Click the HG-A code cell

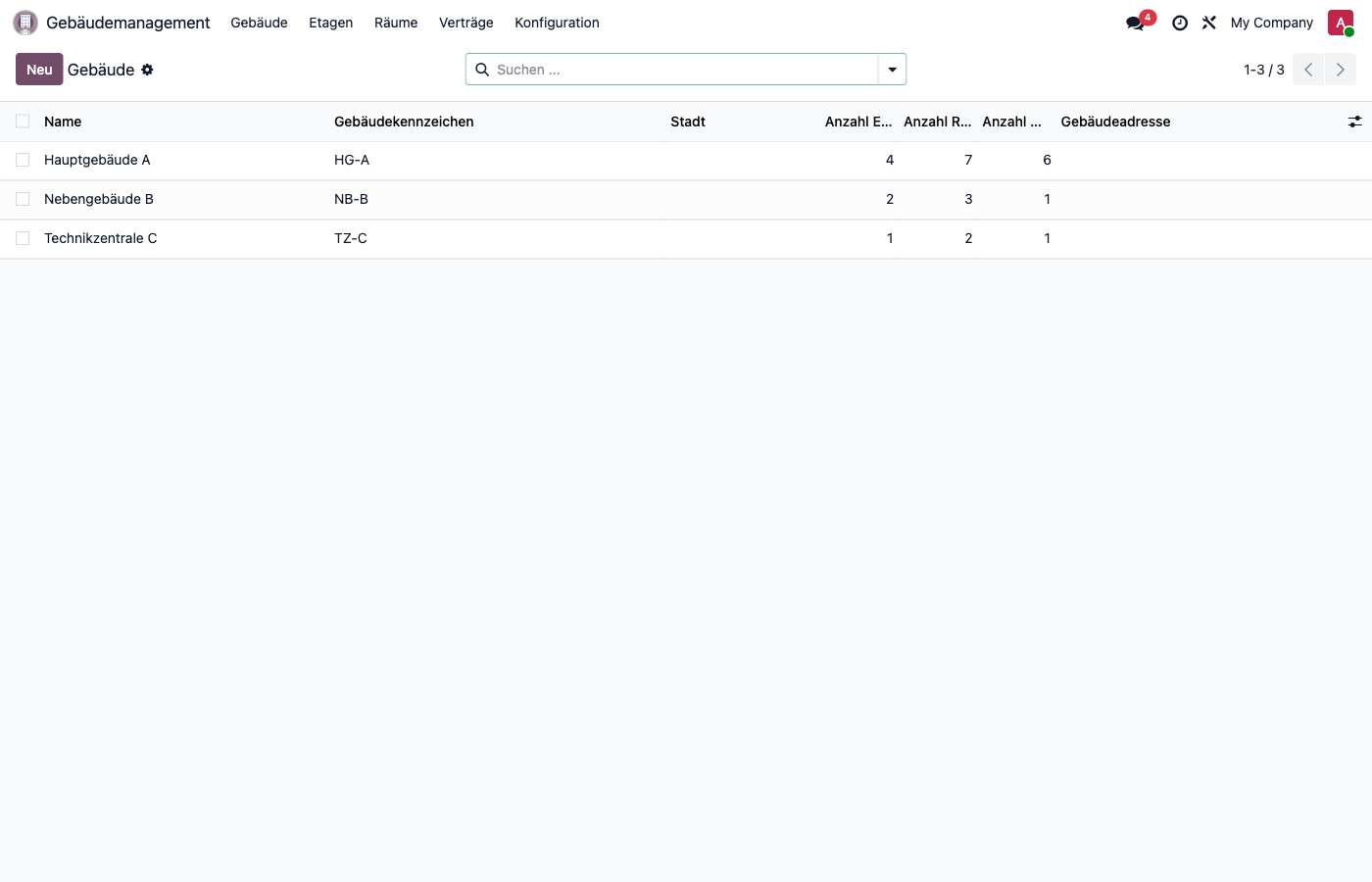[352, 160]
